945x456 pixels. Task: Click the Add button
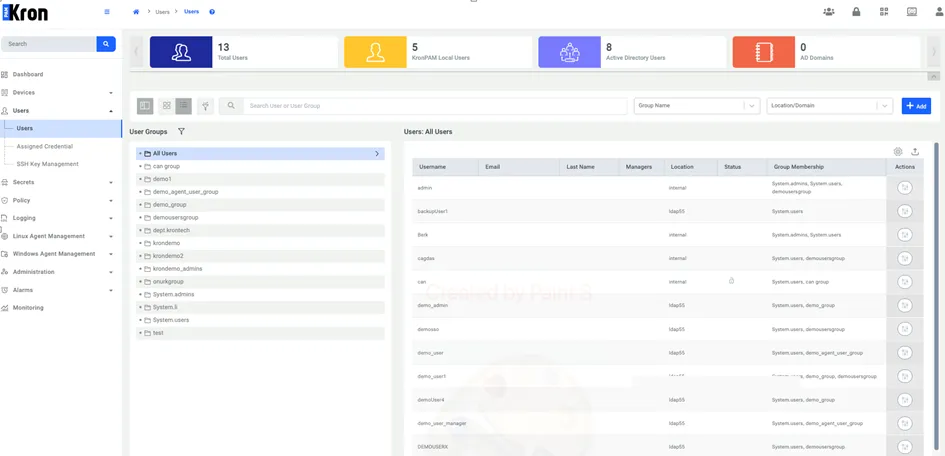click(x=916, y=105)
